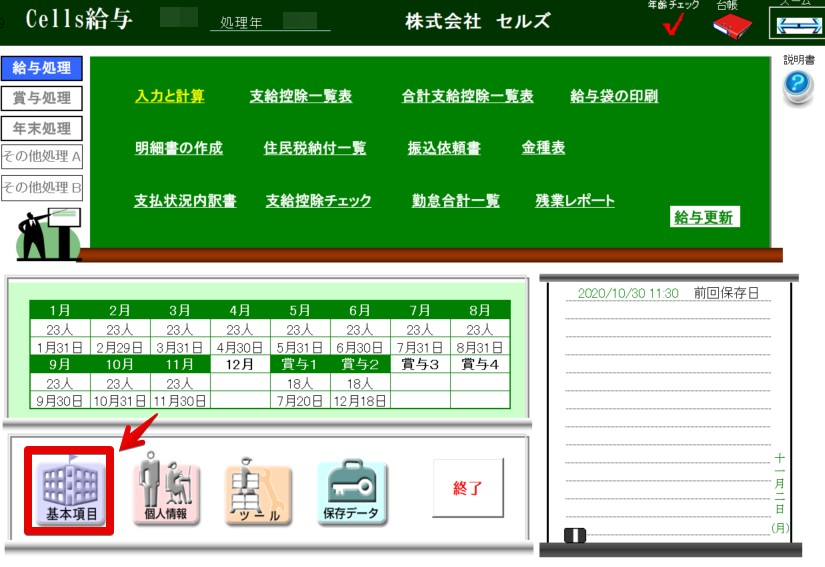Open 給与袋の印刷 link
Viewport: 825px width, 567px height.
tap(614, 97)
